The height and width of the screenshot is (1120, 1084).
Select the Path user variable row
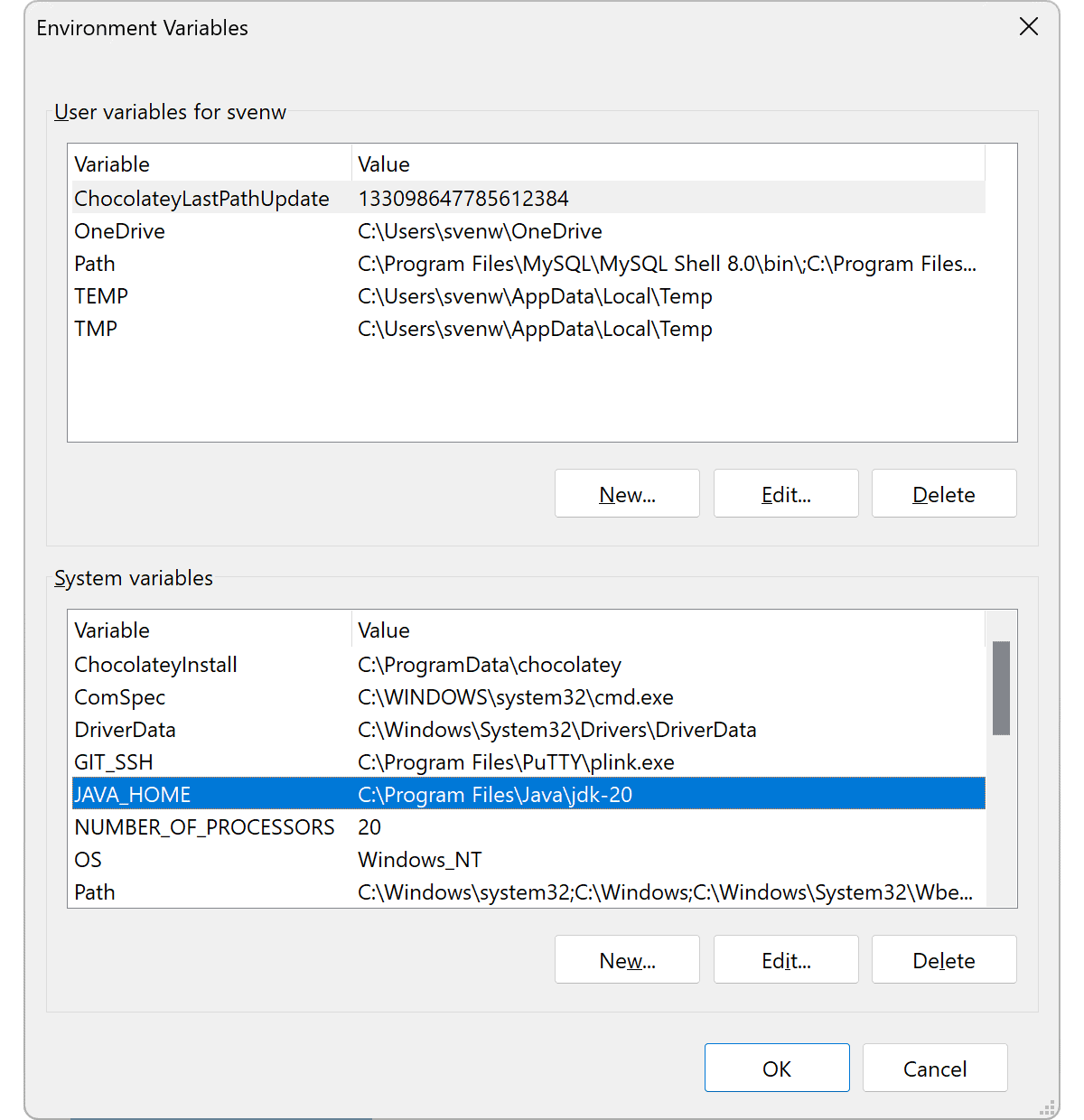click(x=271, y=264)
